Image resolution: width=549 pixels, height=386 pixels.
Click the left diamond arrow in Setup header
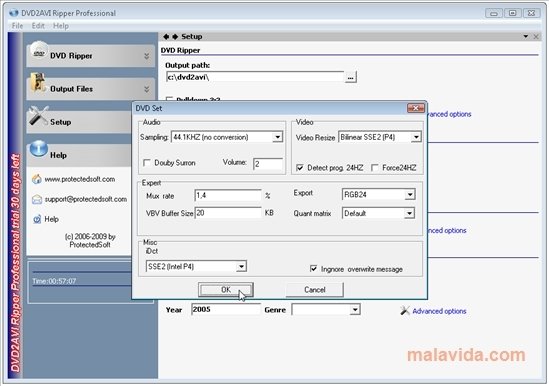coord(166,36)
